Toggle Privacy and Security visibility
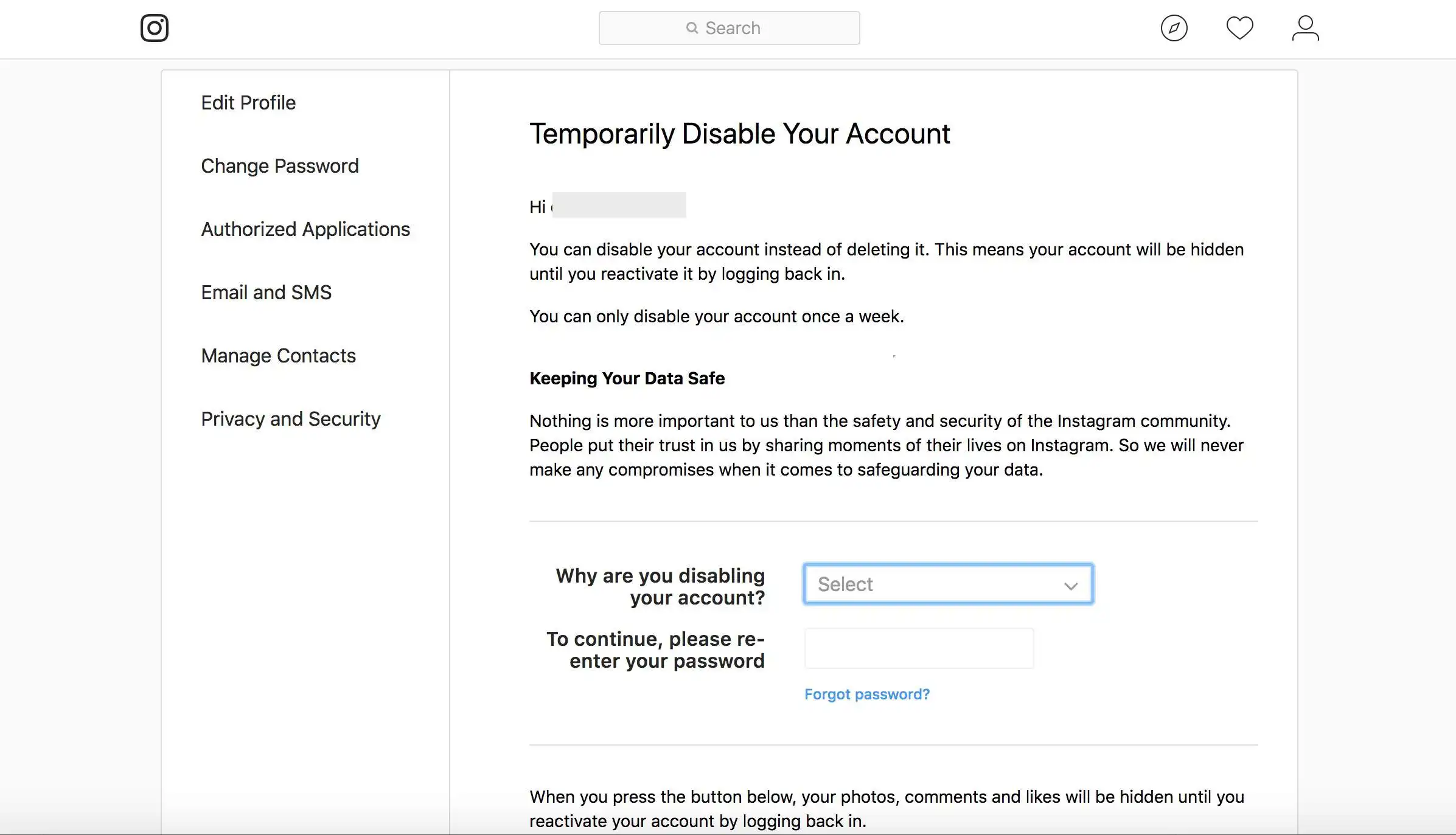This screenshot has height=835, width=1456. point(290,418)
